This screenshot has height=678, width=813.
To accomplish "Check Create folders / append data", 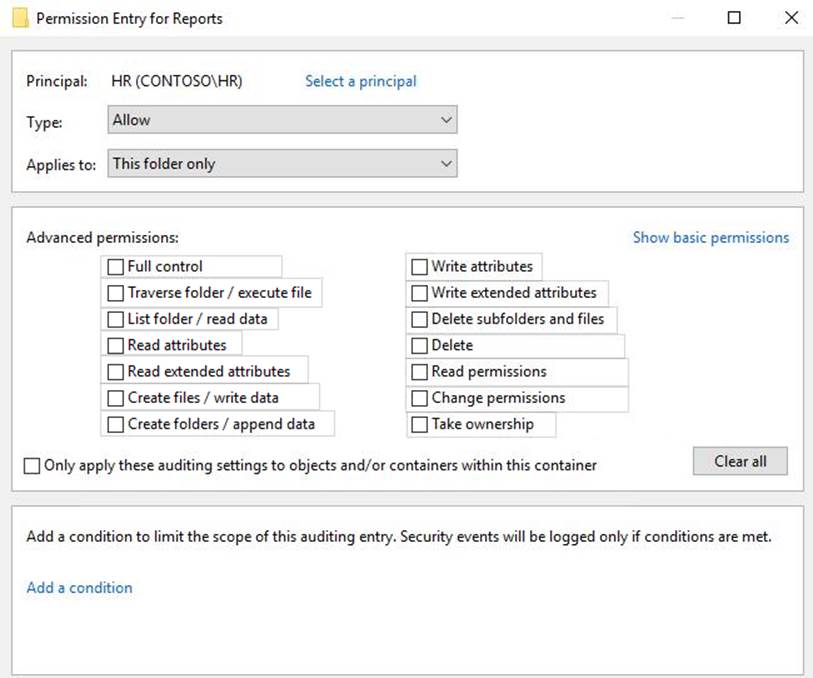I will click(116, 424).
